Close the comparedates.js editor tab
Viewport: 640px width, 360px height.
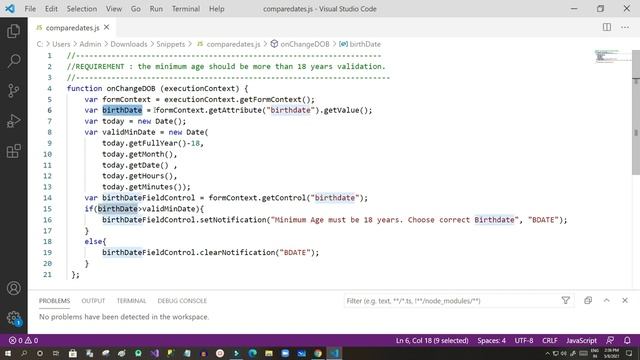(x=107, y=27)
